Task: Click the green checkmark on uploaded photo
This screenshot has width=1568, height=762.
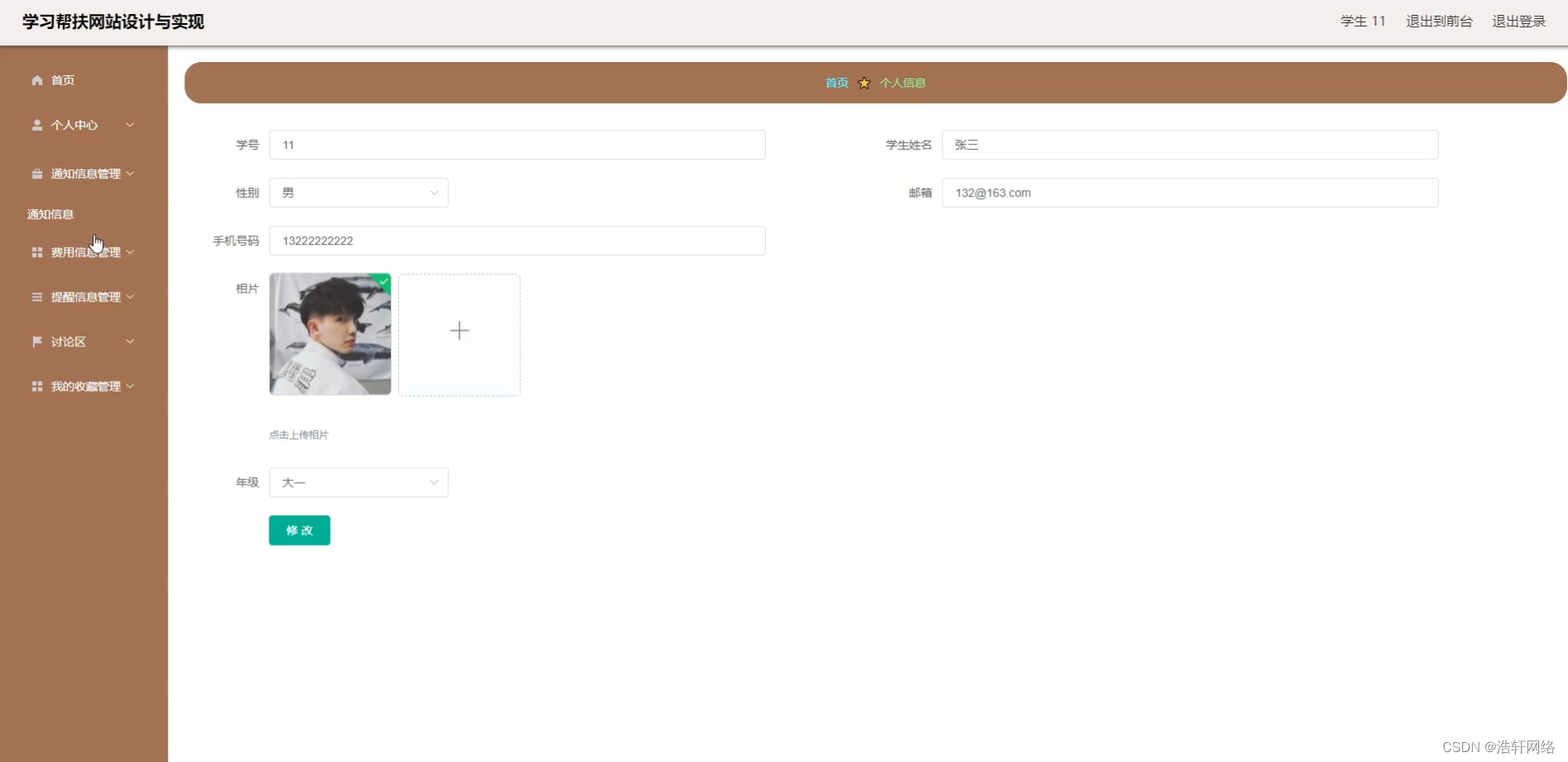Action: point(382,282)
